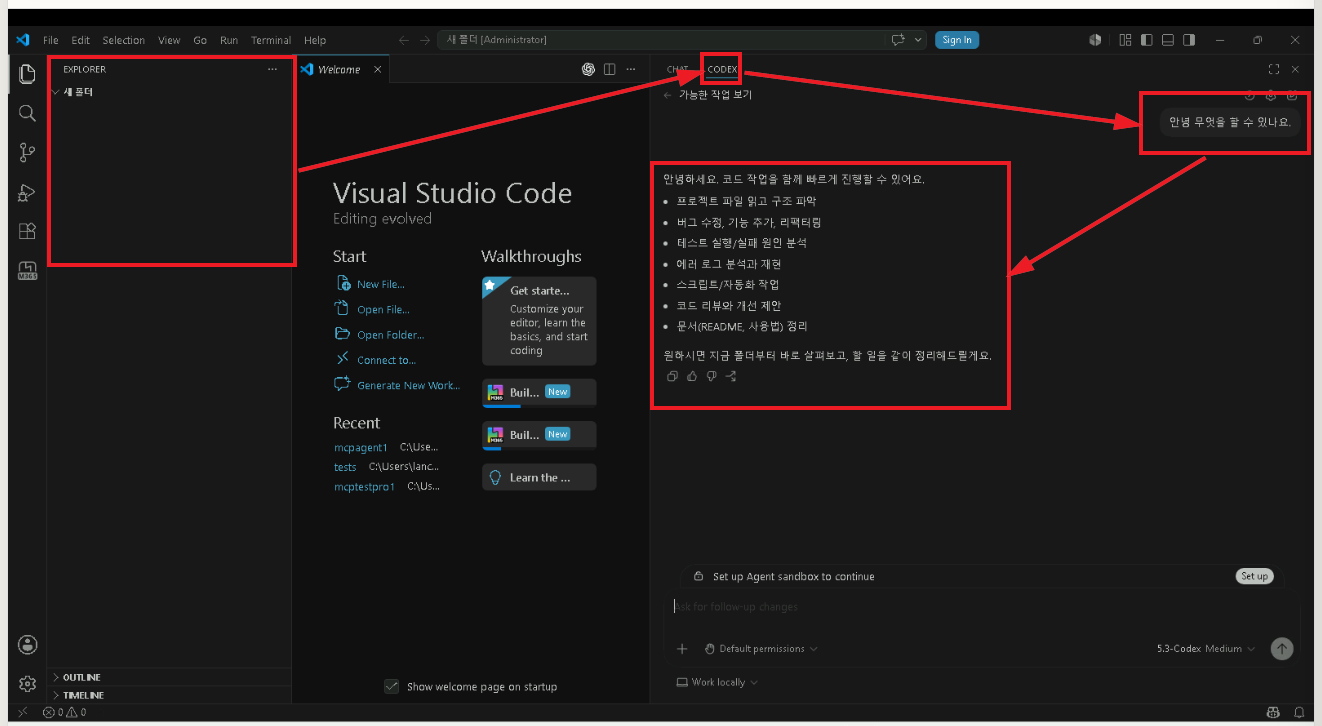
Task: Open remote window indicator in status bar
Action: [x=22, y=712]
